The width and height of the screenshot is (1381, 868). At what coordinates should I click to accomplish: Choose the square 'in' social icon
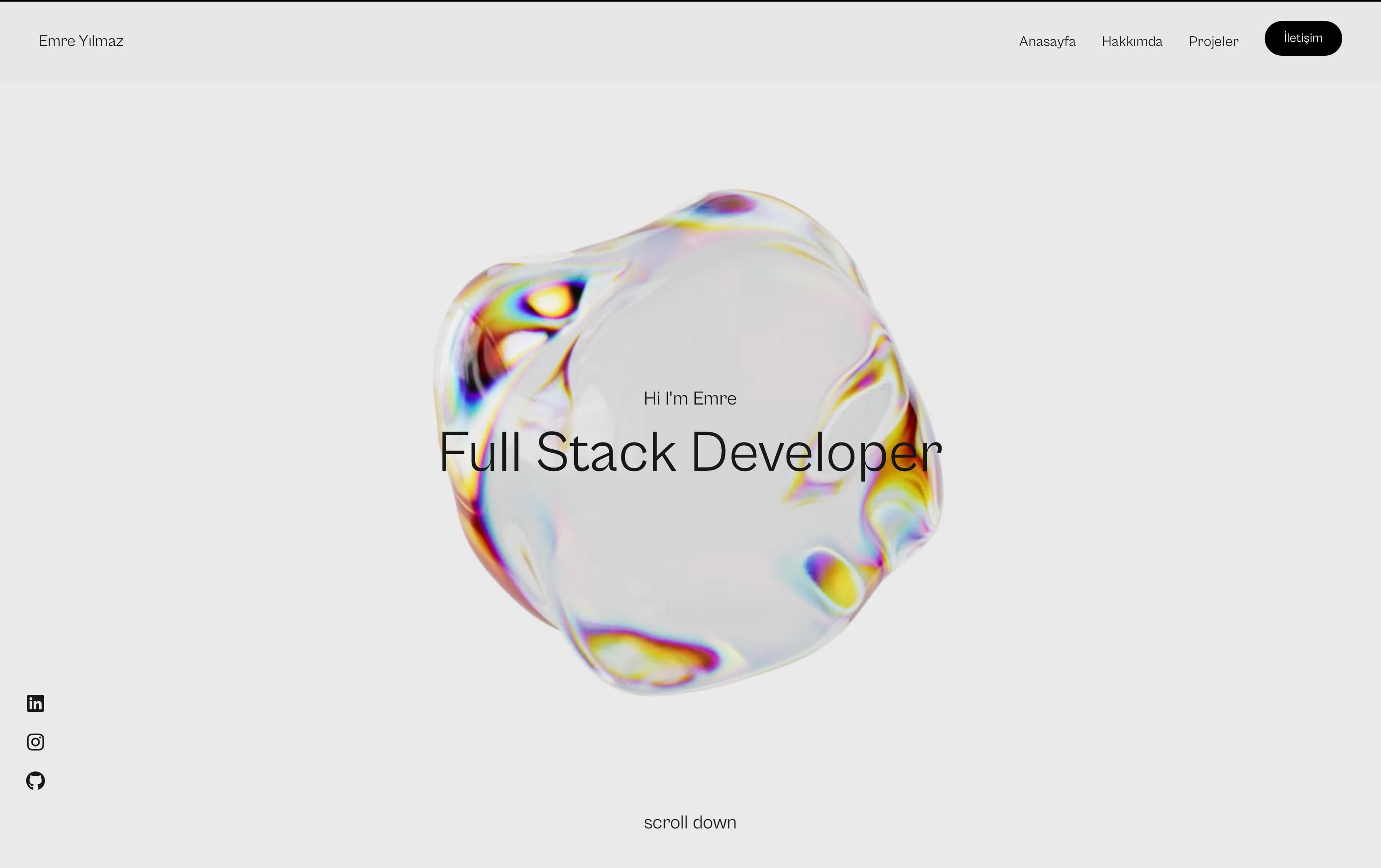[x=36, y=703]
